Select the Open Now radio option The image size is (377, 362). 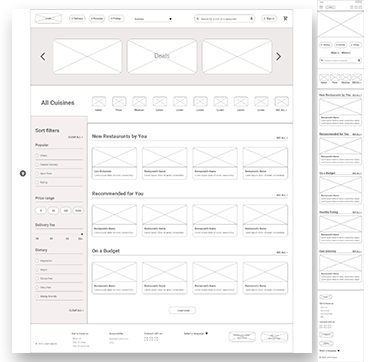pyautogui.click(x=37, y=173)
